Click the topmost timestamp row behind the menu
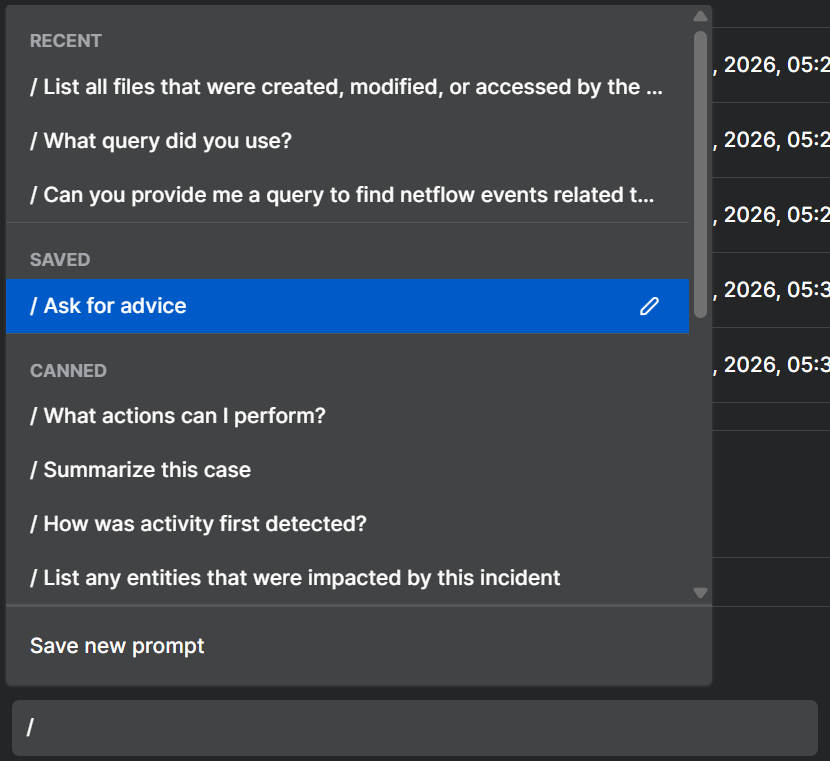Viewport: 830px width, 761px height. tap(770, 65)
